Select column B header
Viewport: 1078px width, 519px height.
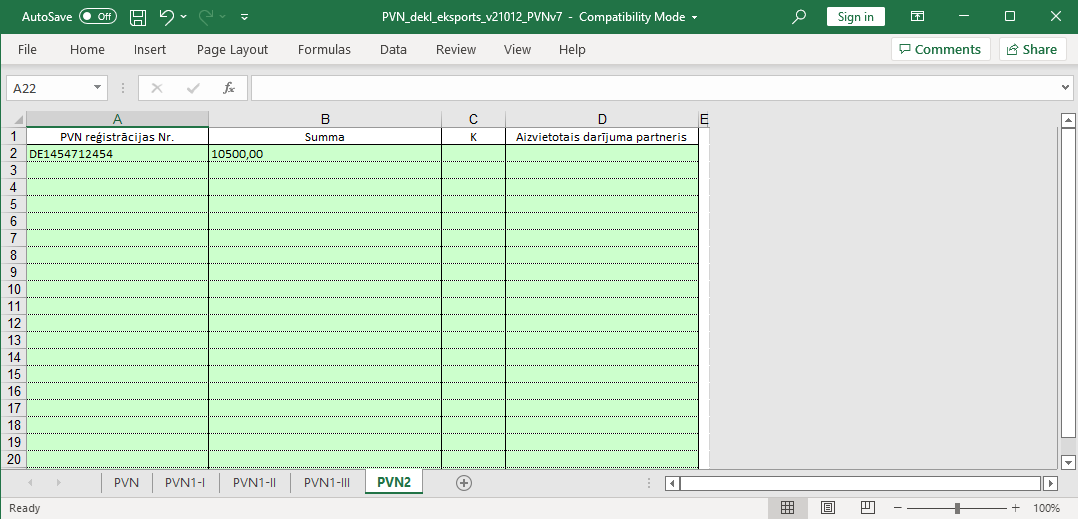click(x=325, y=120)
